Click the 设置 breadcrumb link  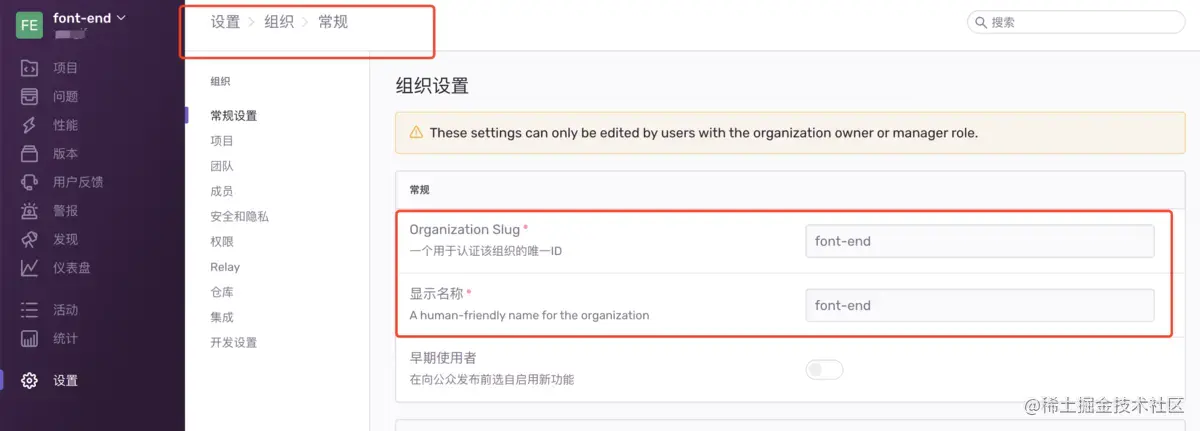[x=225, y=22]
